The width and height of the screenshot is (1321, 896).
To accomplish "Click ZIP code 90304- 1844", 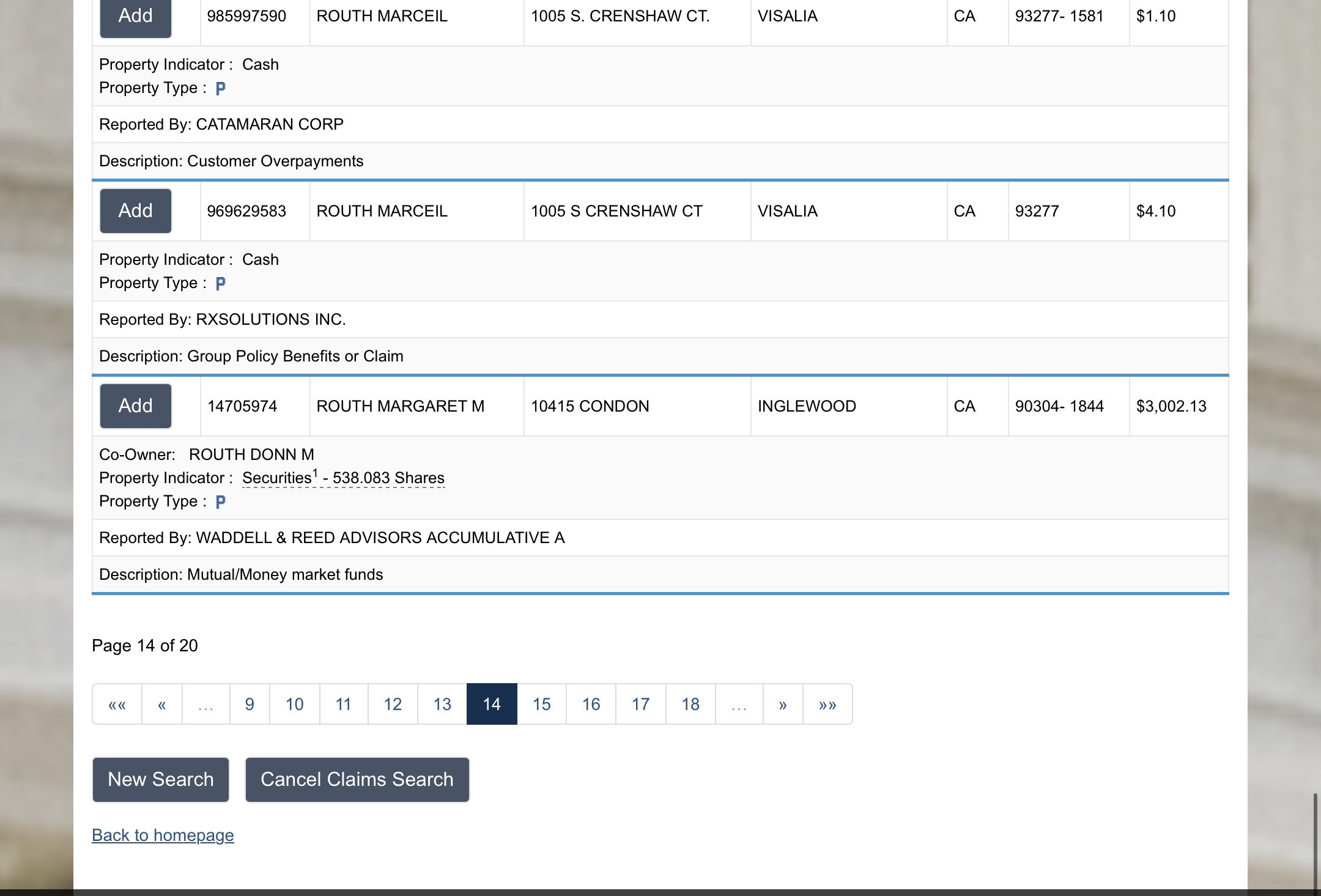I will [x=1059, y=406].
